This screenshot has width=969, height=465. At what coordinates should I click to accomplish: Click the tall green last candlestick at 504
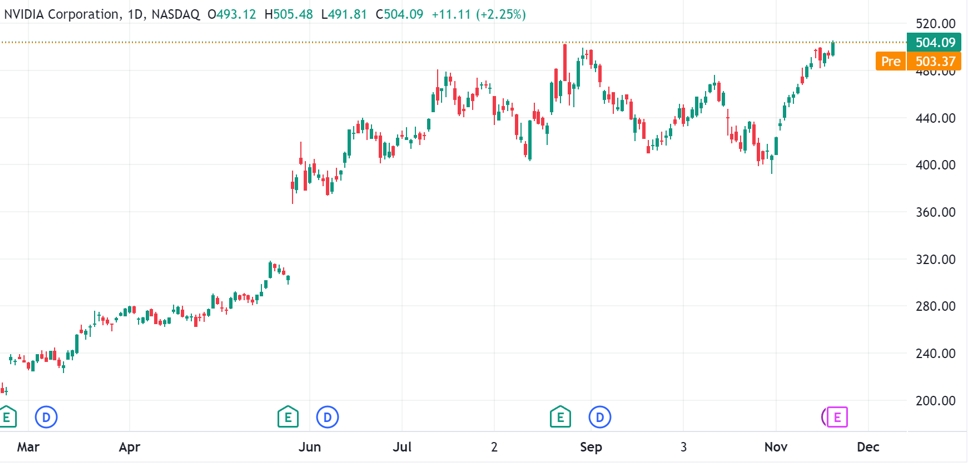click(x=833, y=48)
